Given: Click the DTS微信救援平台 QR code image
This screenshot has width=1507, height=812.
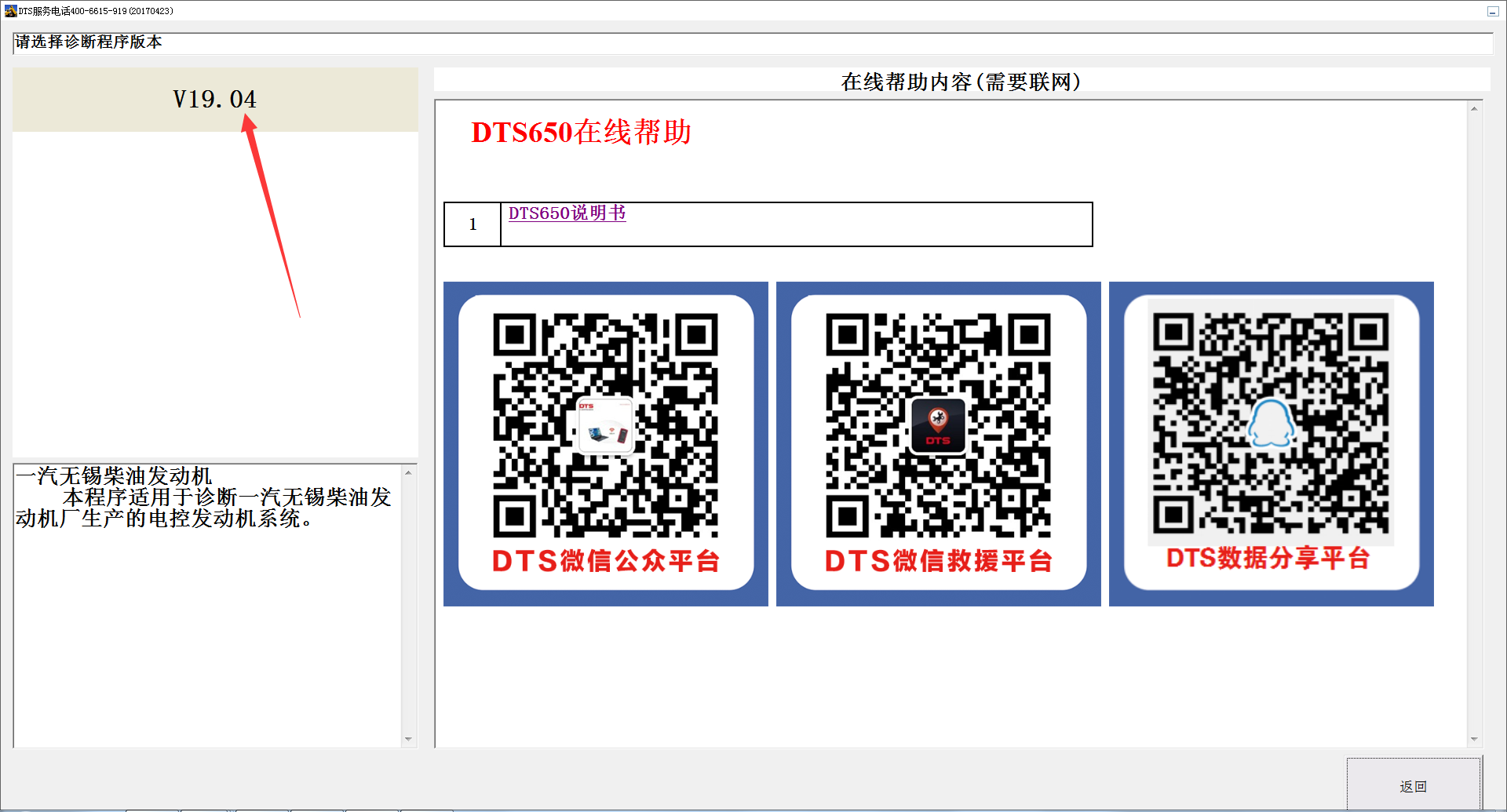Looking at the screenshot, I should click(939, 444).
